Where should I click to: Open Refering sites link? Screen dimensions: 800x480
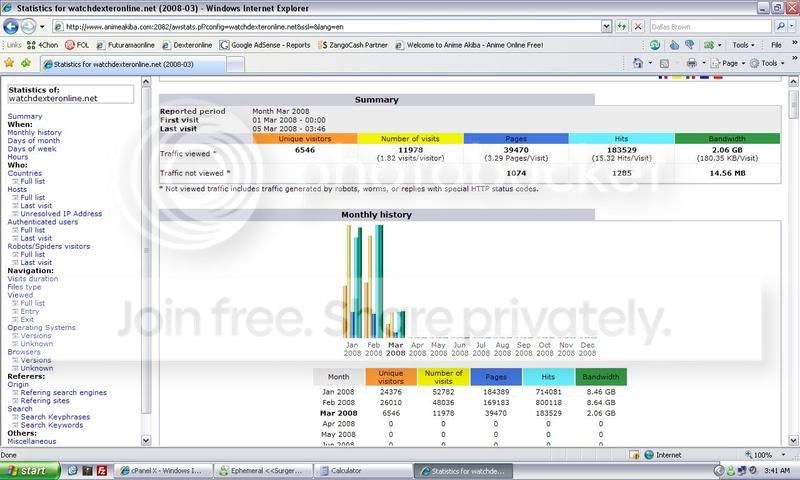(45, 400)
